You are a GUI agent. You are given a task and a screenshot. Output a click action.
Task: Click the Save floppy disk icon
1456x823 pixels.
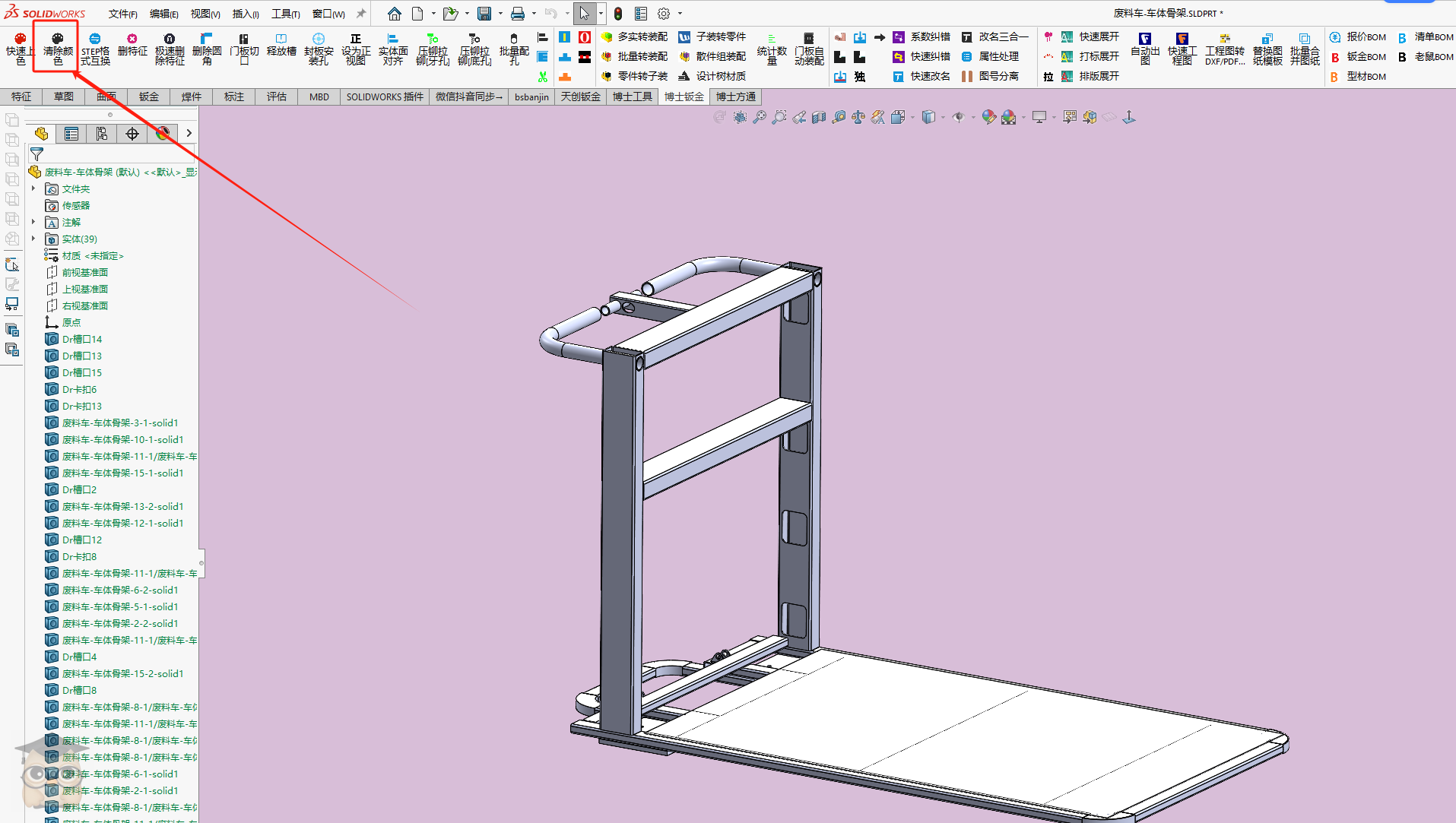point(484,14)
